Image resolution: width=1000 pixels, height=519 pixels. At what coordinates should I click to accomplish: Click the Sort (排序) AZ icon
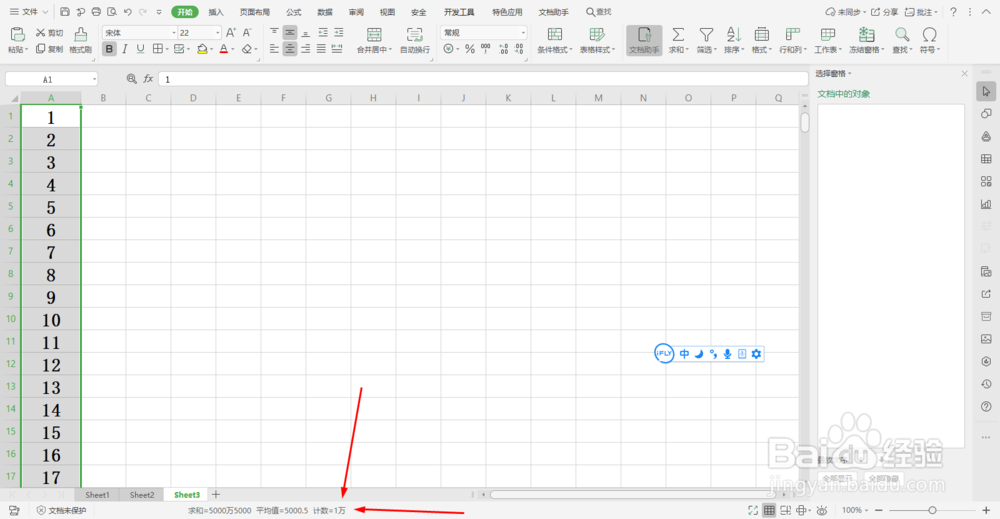734,34
